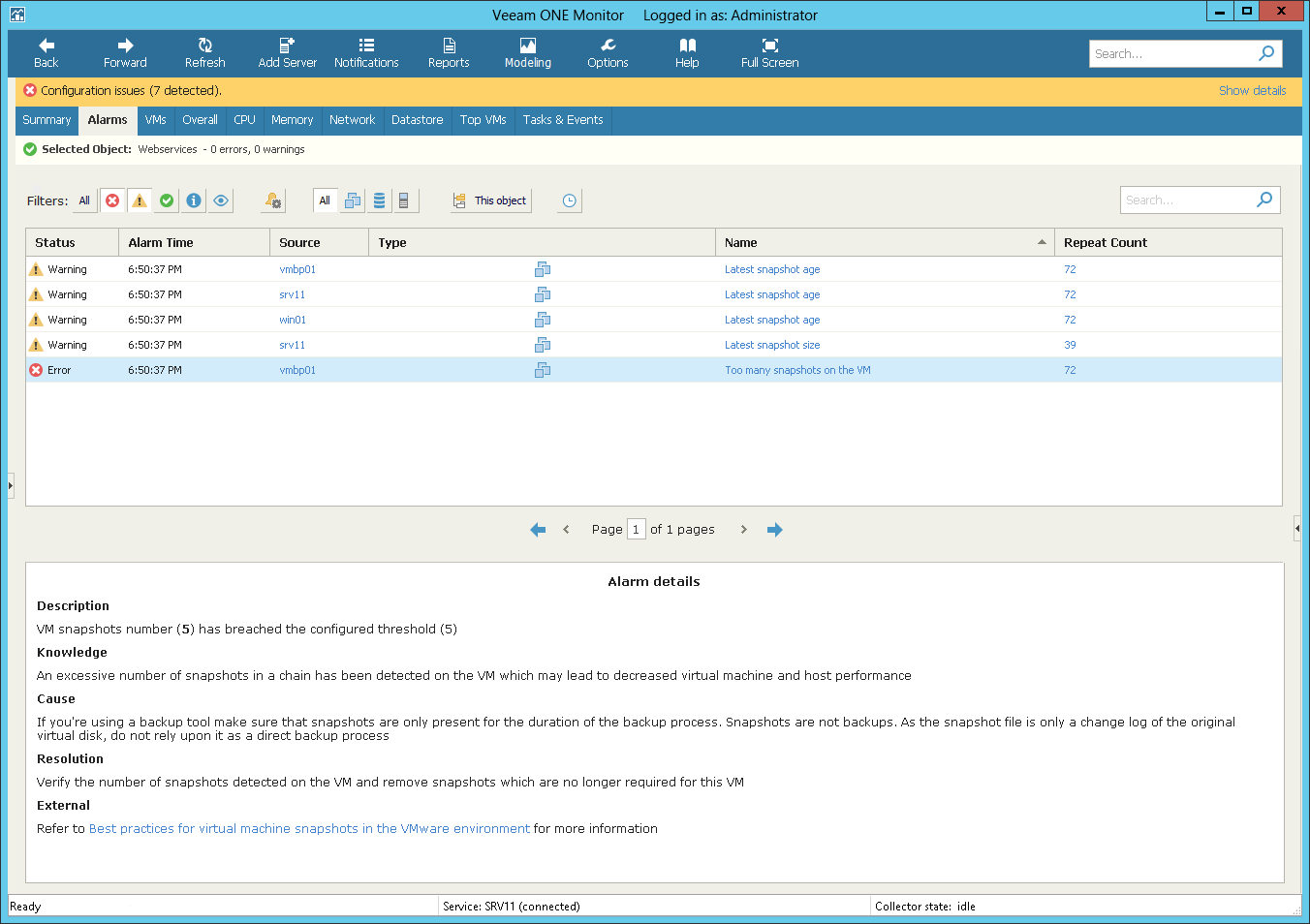
Task: Sort alarms by Repeat Count column
Action: pyautogui.click(x=1168, y=242)
